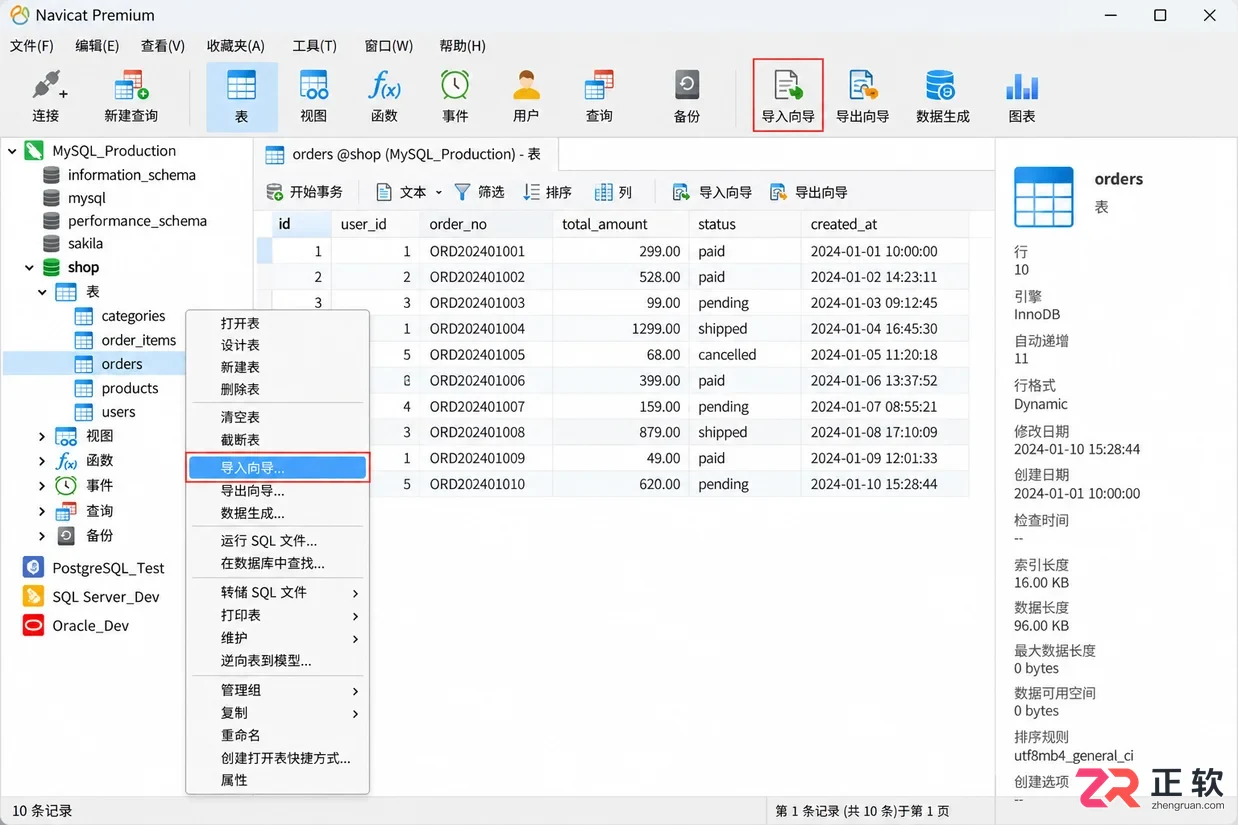
Task: Click the created_at column header
Action: [x=884, y=224]
